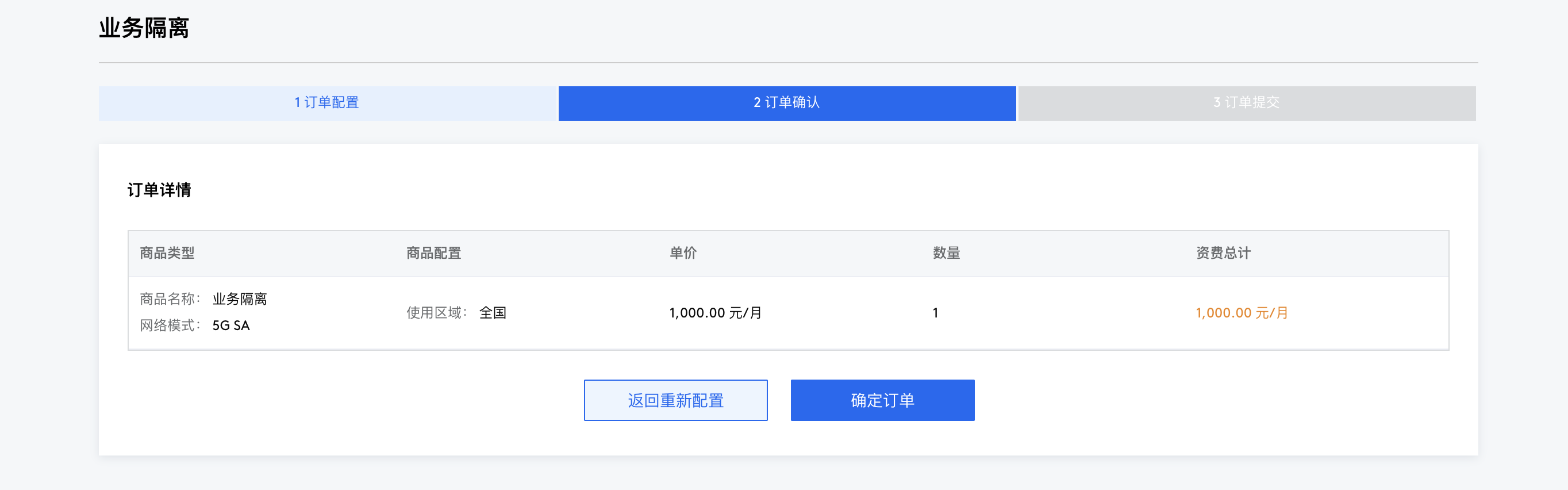Screen dimensions: 1568x490
Task: Click the 订单详情 section heading
Action: tap(159, 190)
